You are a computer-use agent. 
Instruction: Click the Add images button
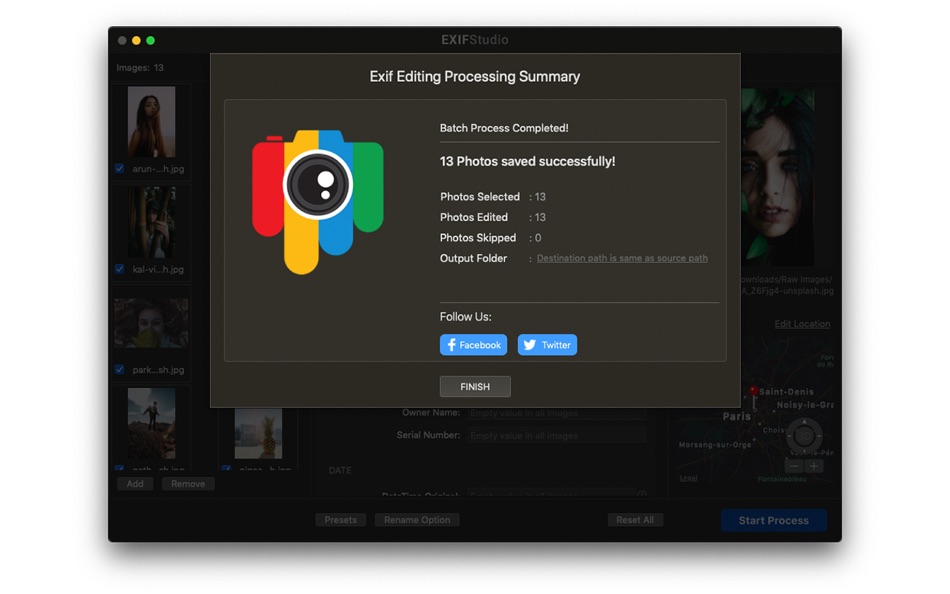click(x=135, y=484)
